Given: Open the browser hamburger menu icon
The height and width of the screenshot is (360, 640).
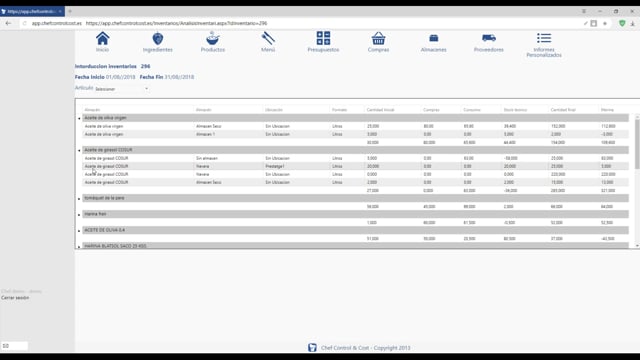Looking at the screenshot, I should (x=584, y=11).
